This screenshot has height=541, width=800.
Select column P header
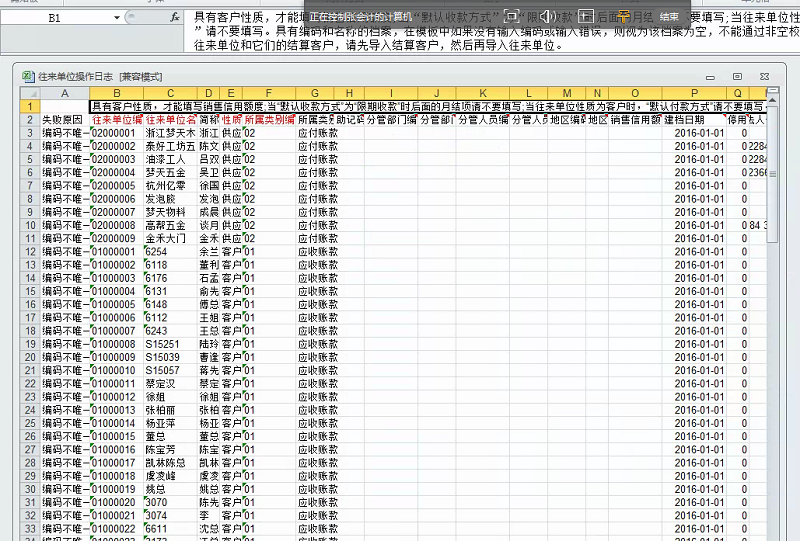pyautogui.click(x=693, y=93)
